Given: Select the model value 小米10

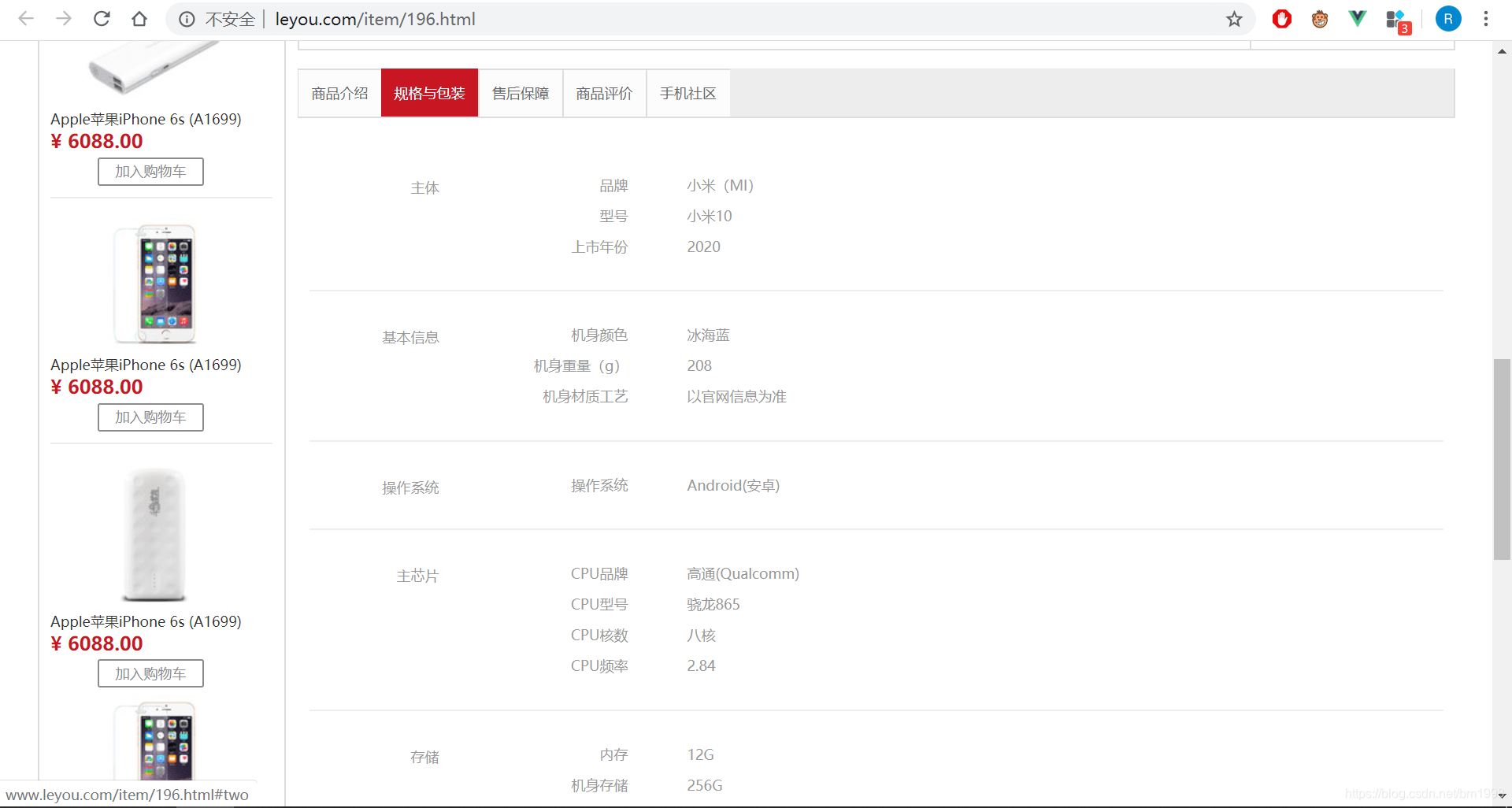Looking at the screenshot, I should pos(710,217).
